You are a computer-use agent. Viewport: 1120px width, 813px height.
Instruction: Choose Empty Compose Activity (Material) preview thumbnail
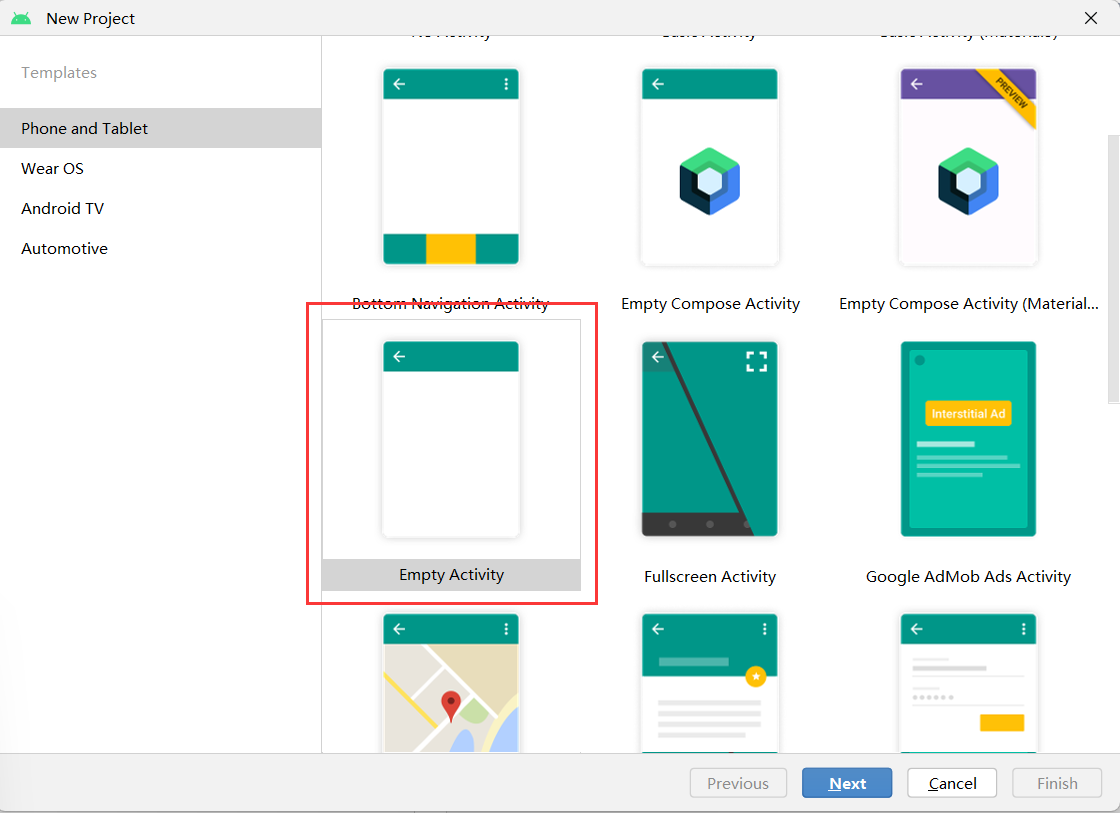(x=968, y=166)
